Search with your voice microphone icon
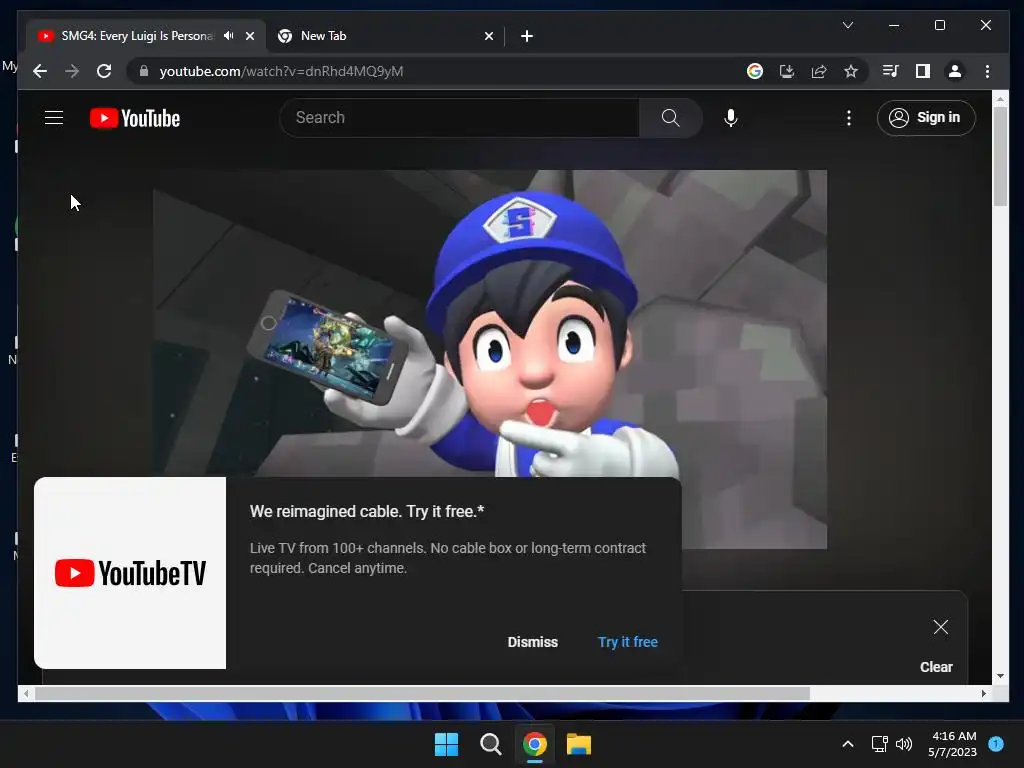Screen dimensions: 1024x768 point(731,118)
